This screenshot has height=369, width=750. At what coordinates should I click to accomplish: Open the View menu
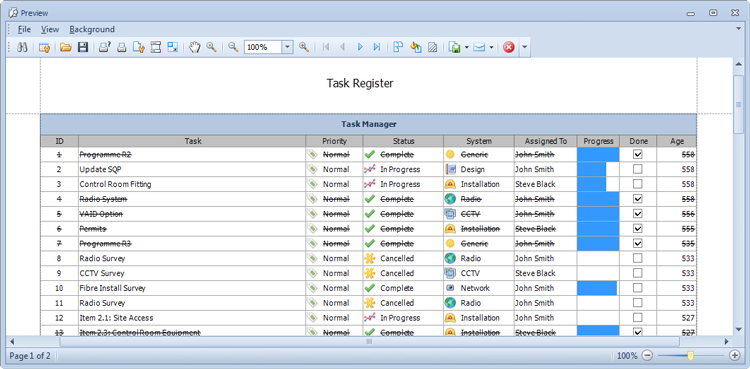tap(50, 29)
